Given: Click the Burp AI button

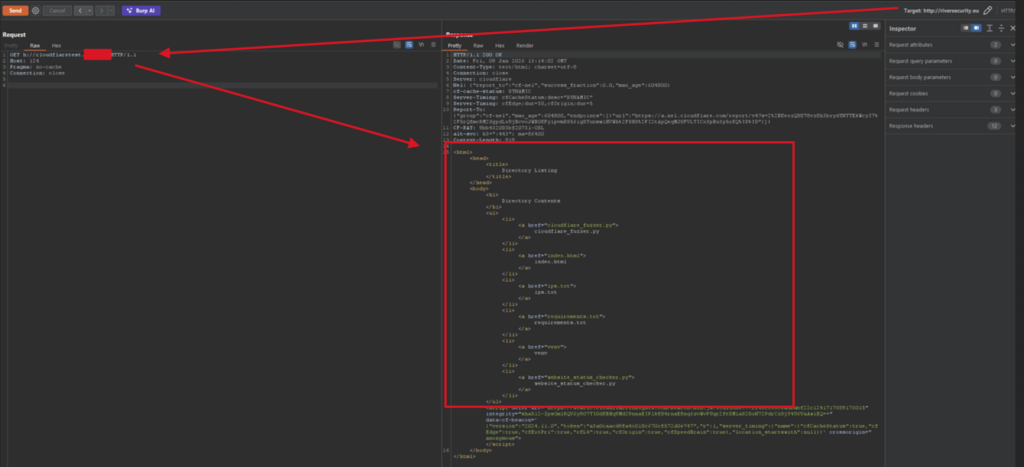Looking at the screenshot, I should tap(138, 10).
